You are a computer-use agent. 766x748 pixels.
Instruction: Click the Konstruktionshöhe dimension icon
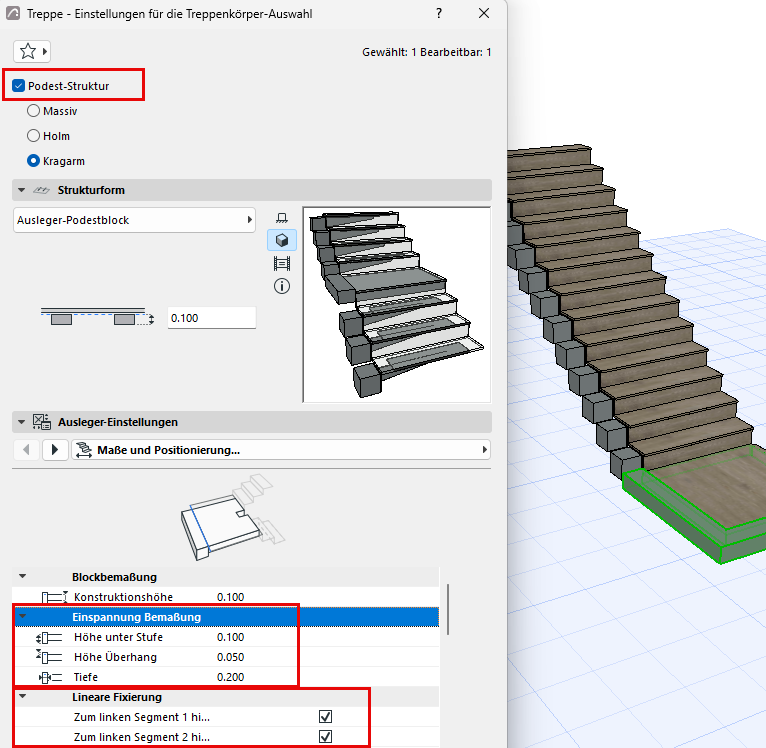tap(54, 597)
